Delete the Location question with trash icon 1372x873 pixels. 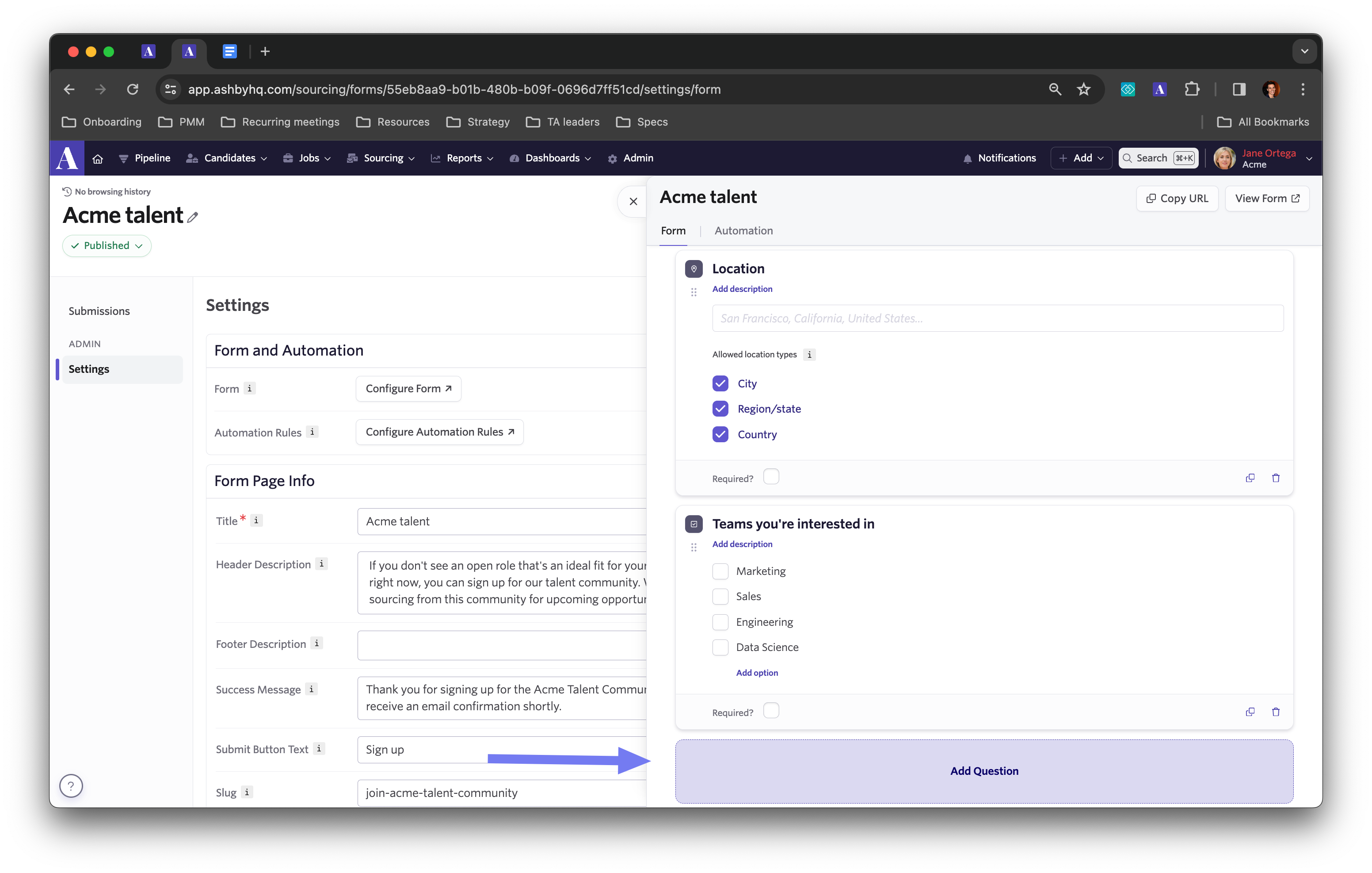coord(1276,478)
